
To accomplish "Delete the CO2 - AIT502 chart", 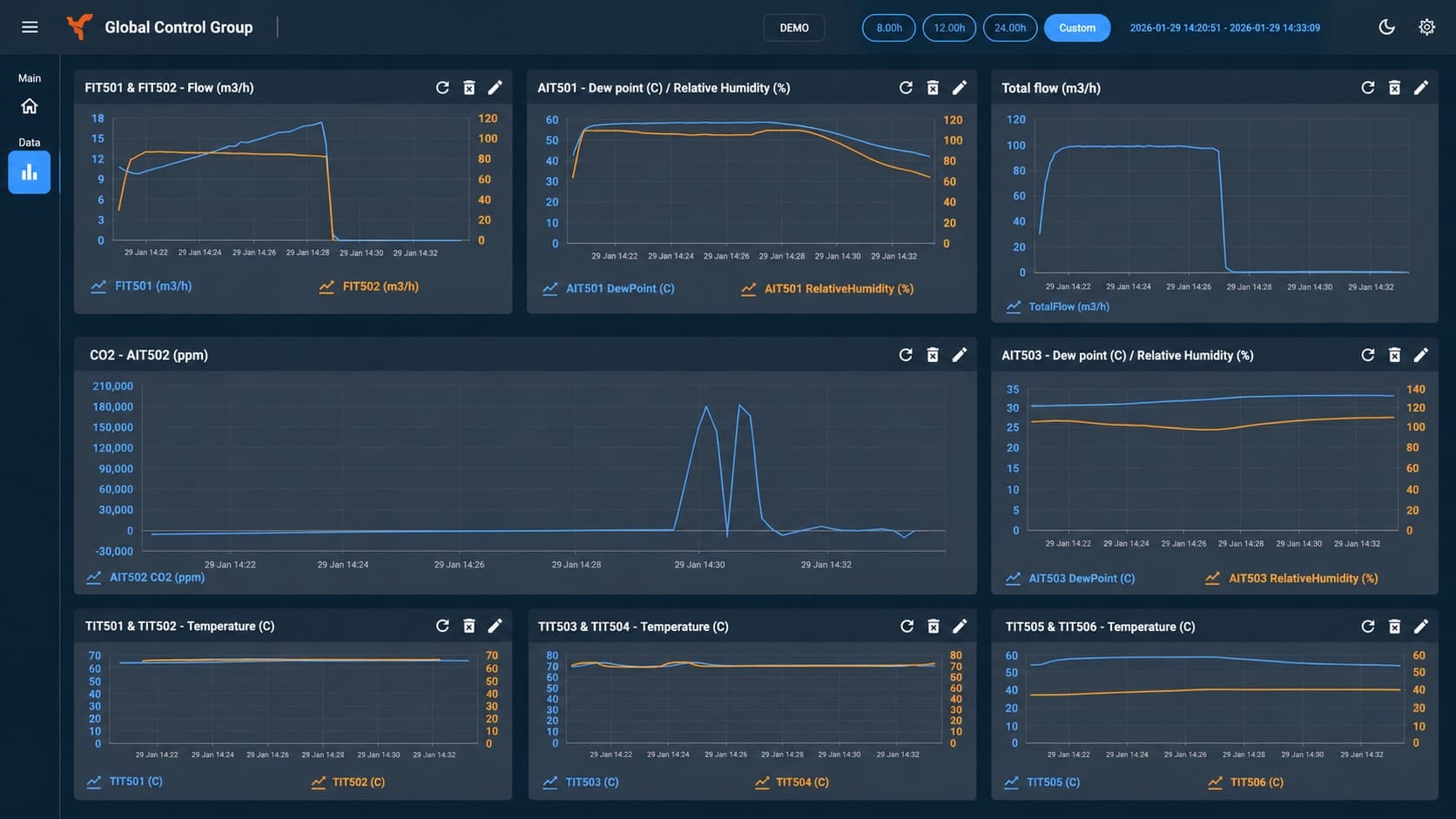I will 933,354.
